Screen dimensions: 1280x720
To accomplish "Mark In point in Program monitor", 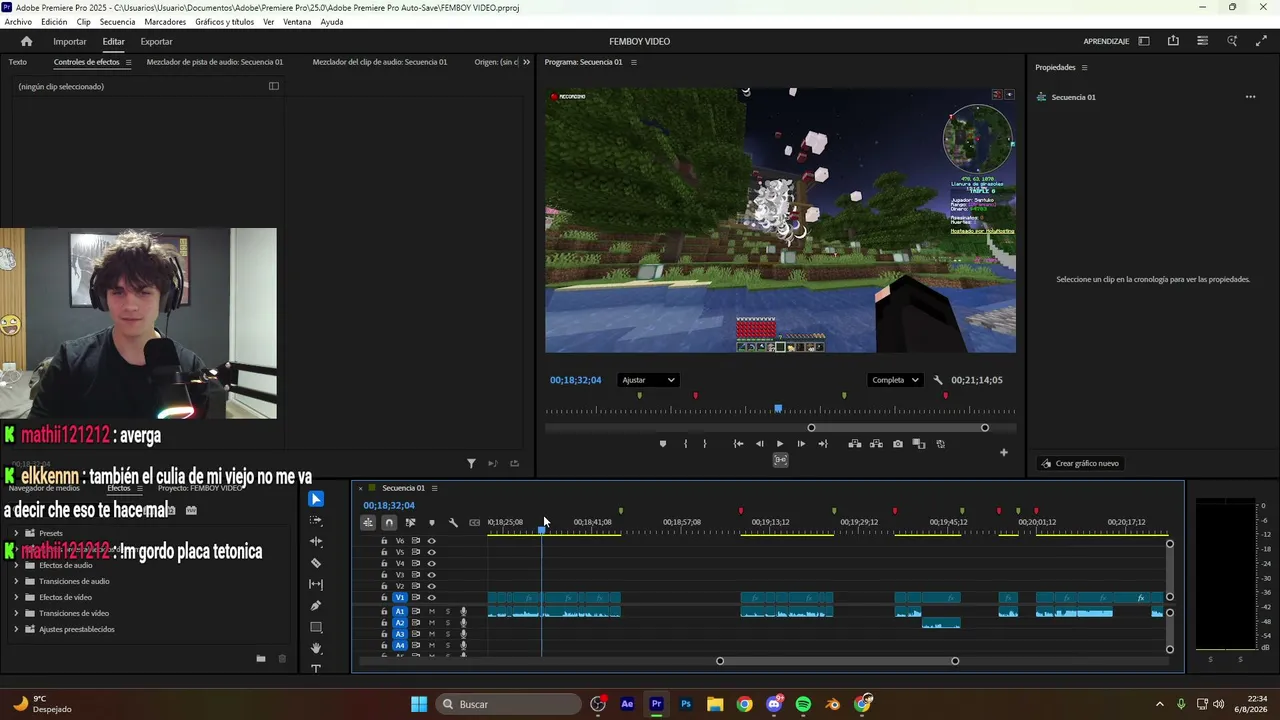I will 685,444.
